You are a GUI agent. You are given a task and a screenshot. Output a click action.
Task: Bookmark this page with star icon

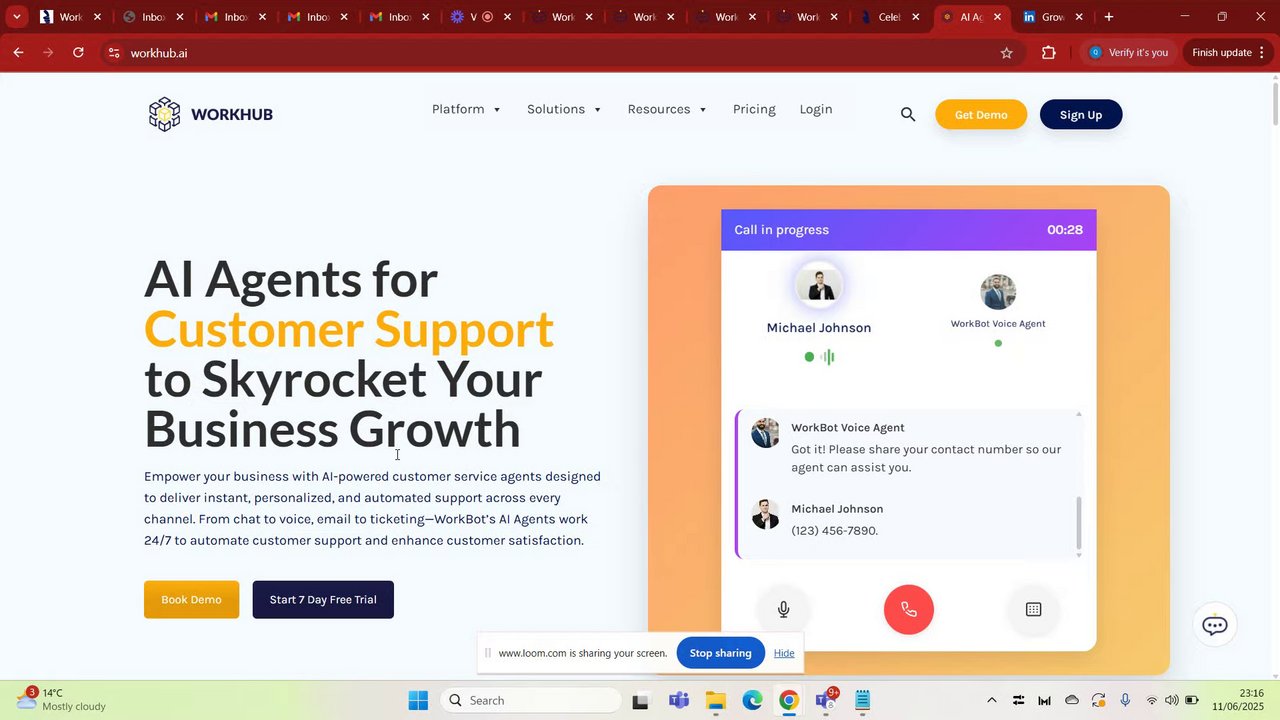[x=1007, y=53]
